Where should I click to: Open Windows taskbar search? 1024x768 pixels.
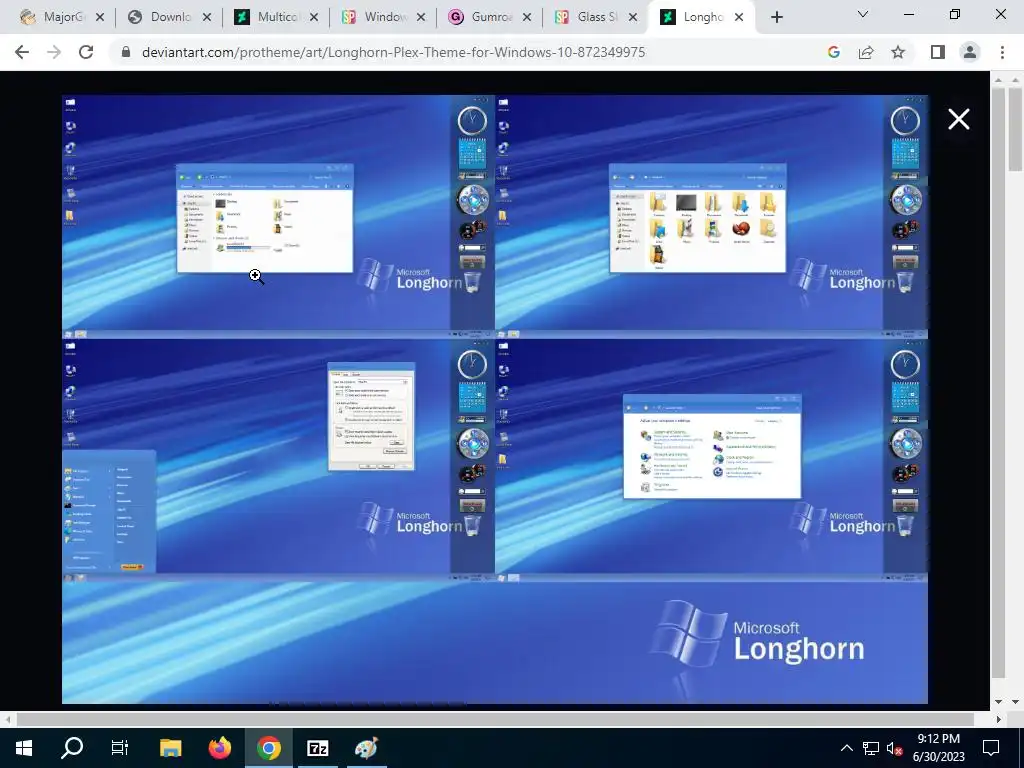[x=72, y=748]
